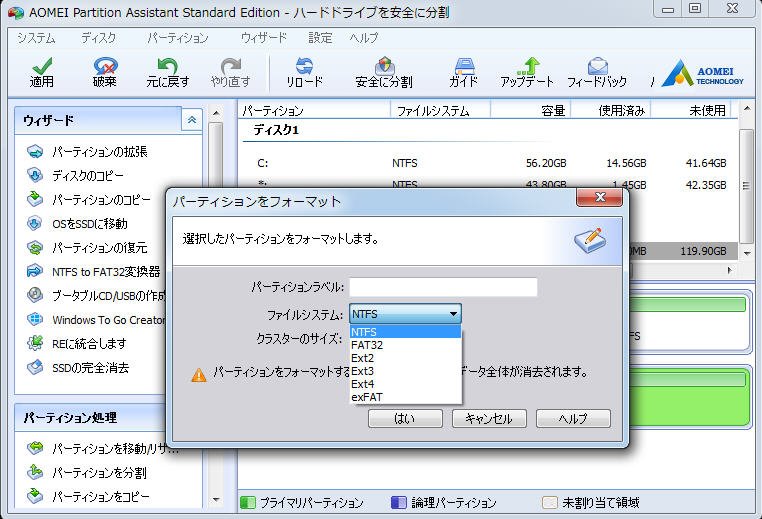
Task: Start the パーティションのコピー wizard
Action: (89, 199)
